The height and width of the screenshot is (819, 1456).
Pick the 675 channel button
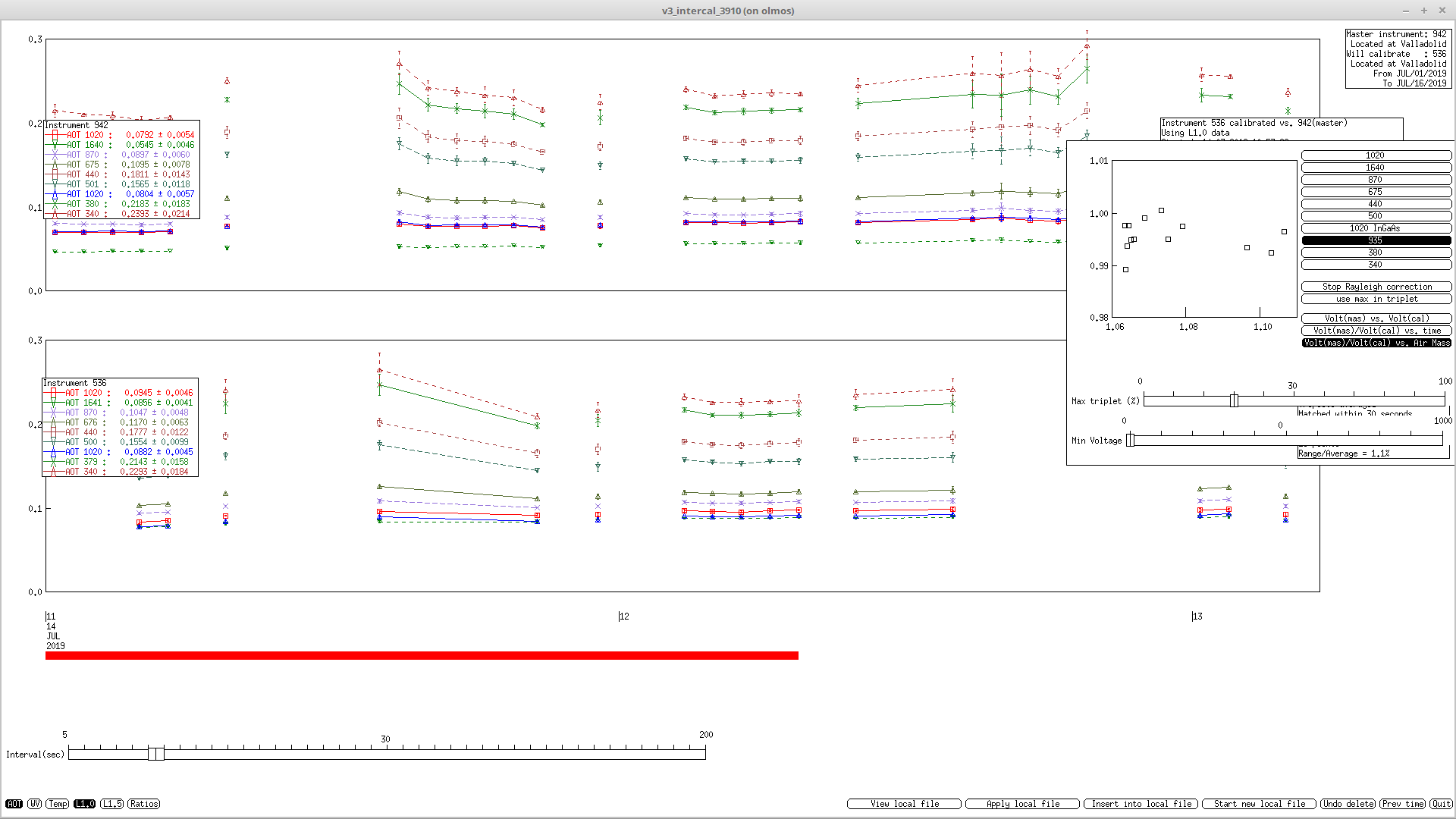(1376, 192)
